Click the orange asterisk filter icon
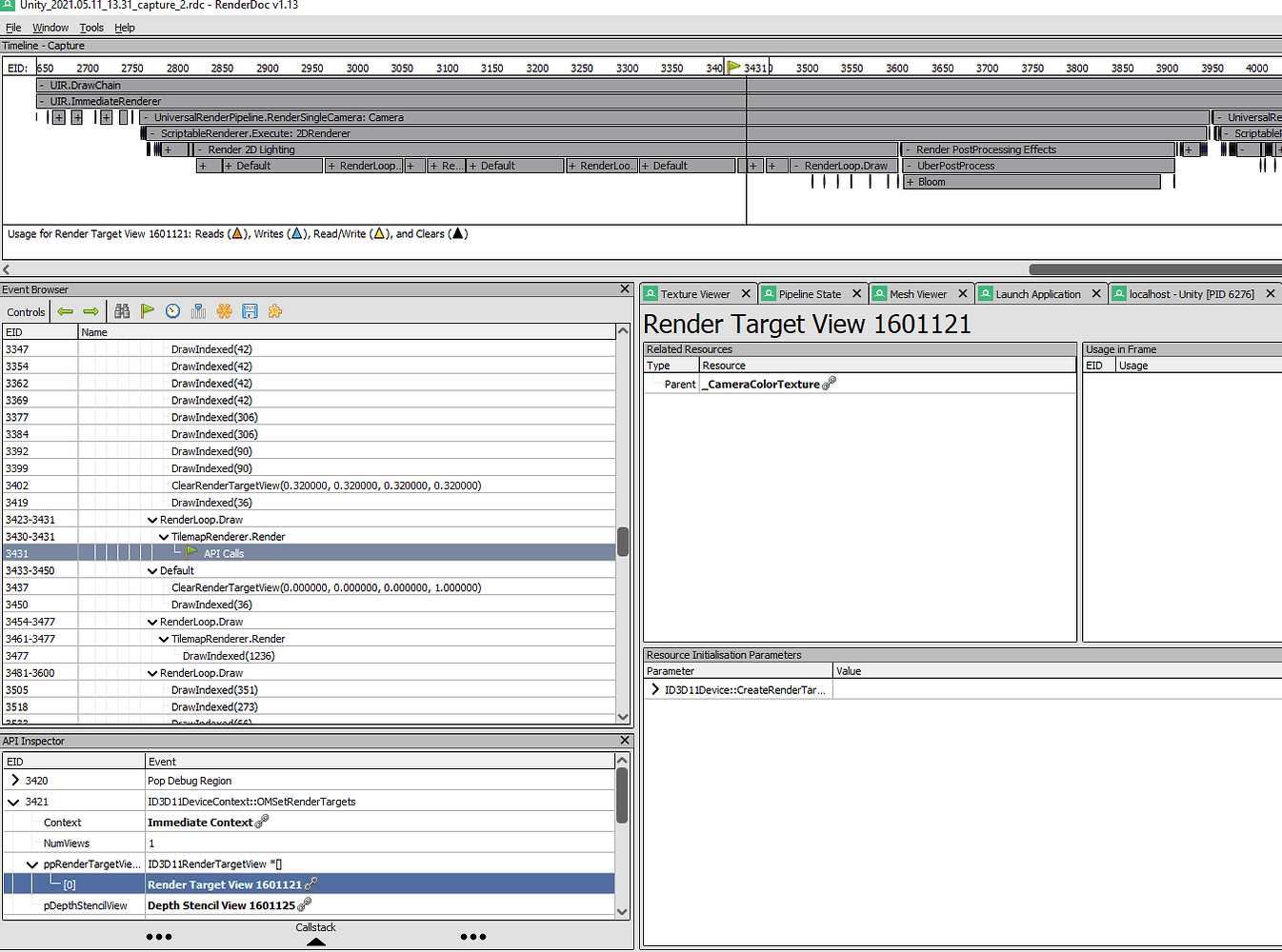The width and height of the screenshot is (1282, 952). tap(224, 311)
